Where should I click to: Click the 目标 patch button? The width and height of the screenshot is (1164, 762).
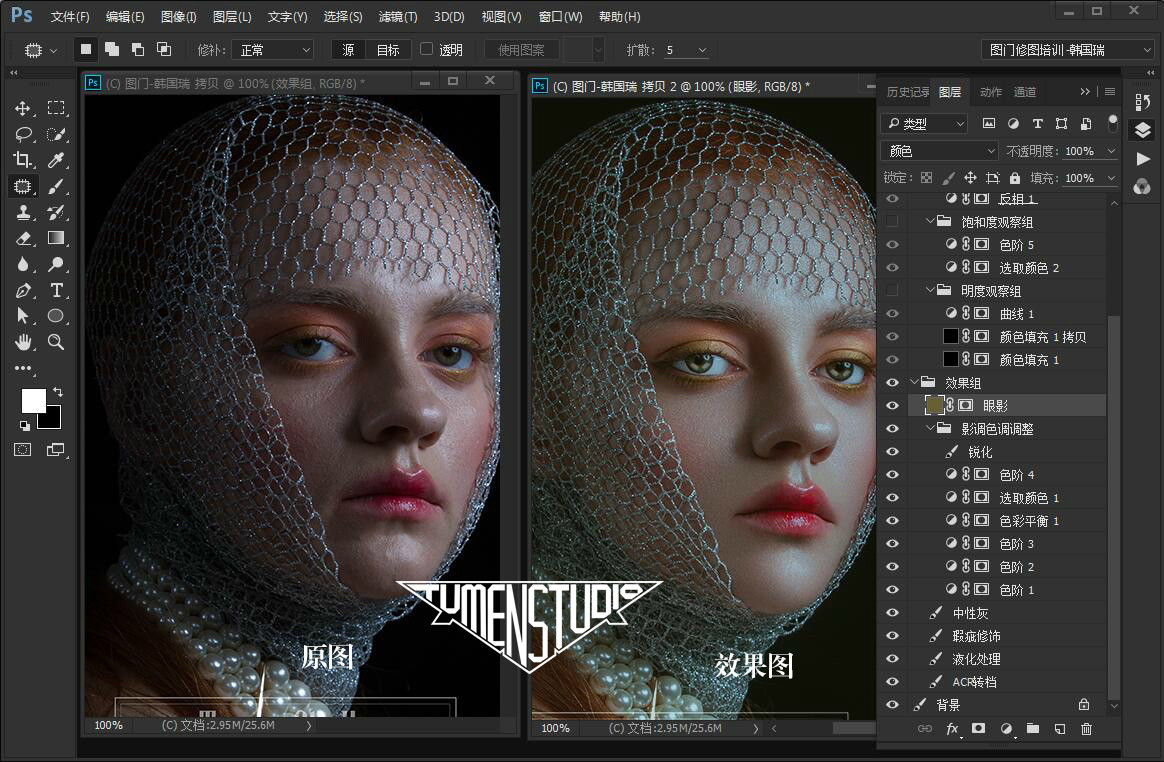tap(388, 50)
